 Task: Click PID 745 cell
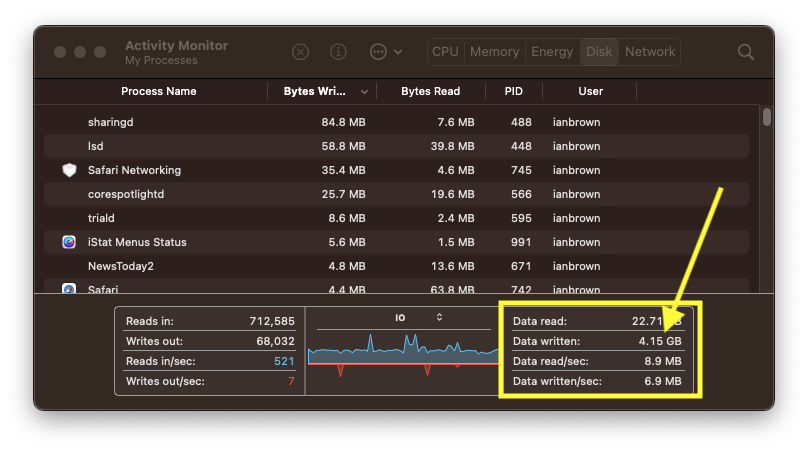[x=521, y=170]
